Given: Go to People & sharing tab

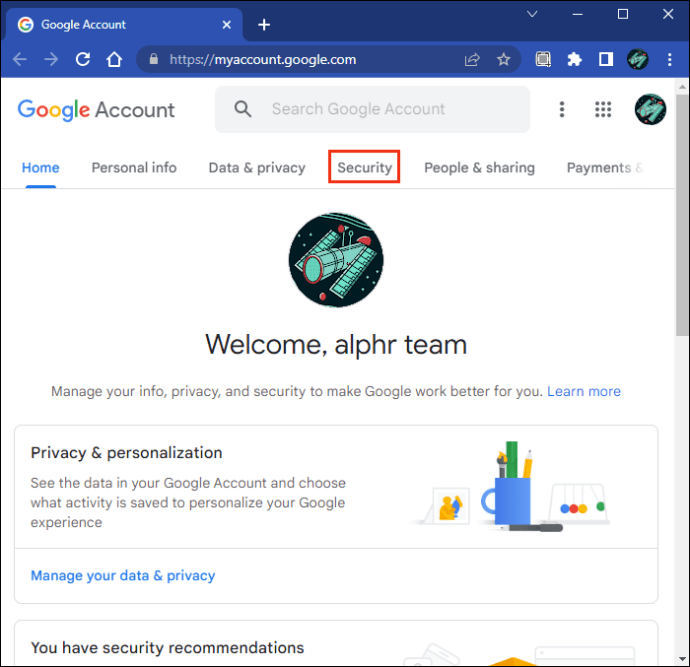Looking at the screenshot, I should coord(479,168).
